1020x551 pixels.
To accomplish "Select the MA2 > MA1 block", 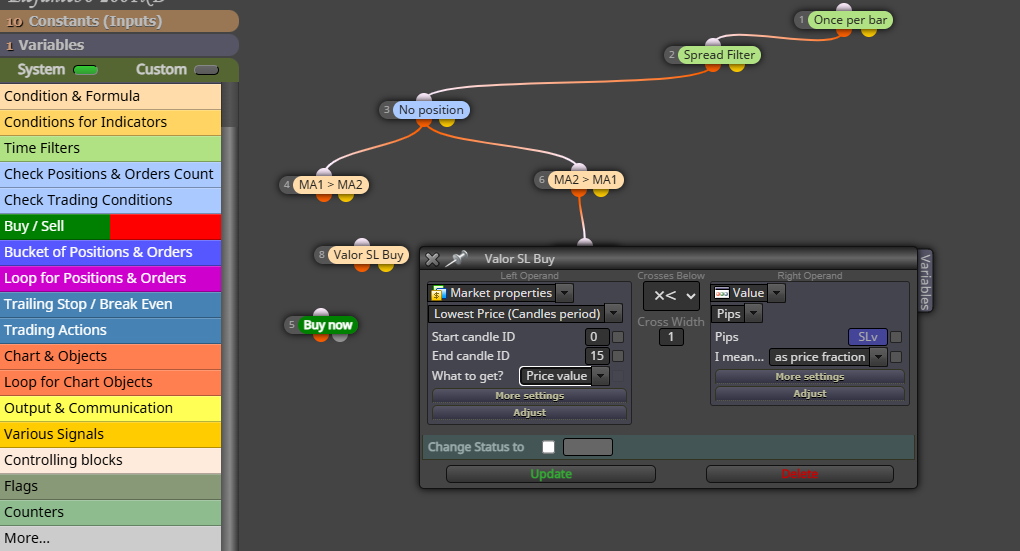I will click(585, 180).
